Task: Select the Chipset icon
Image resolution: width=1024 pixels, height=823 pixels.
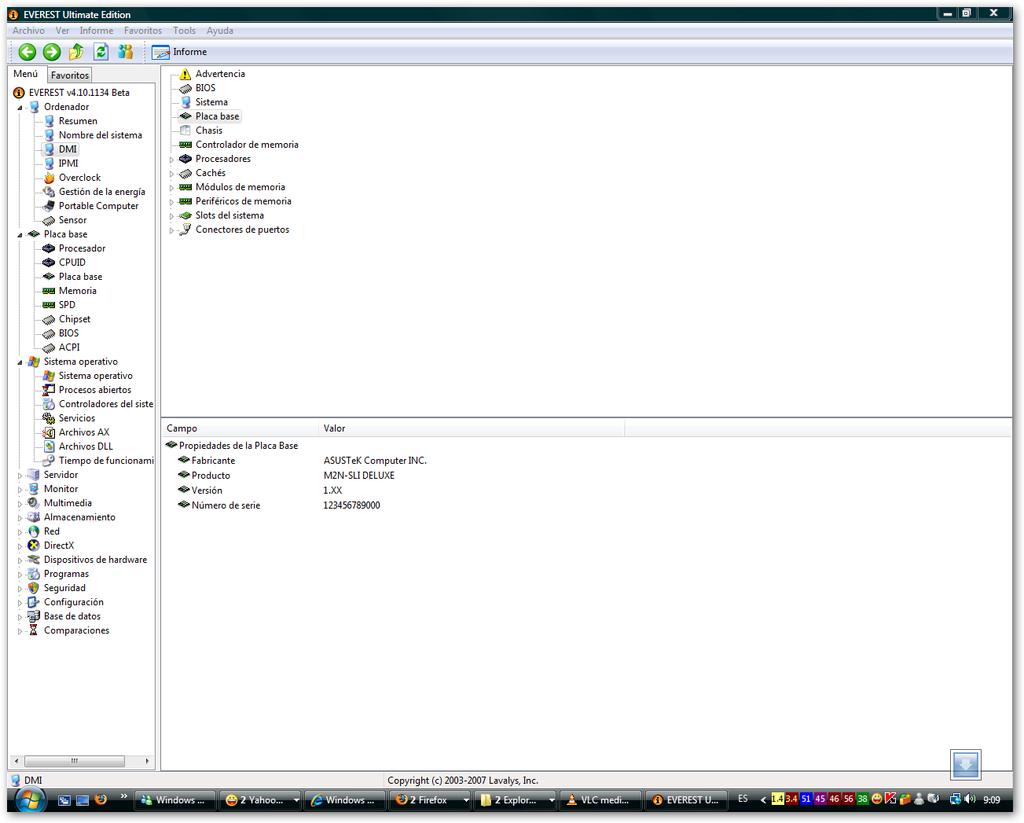Action: click(x=49, y=319)
